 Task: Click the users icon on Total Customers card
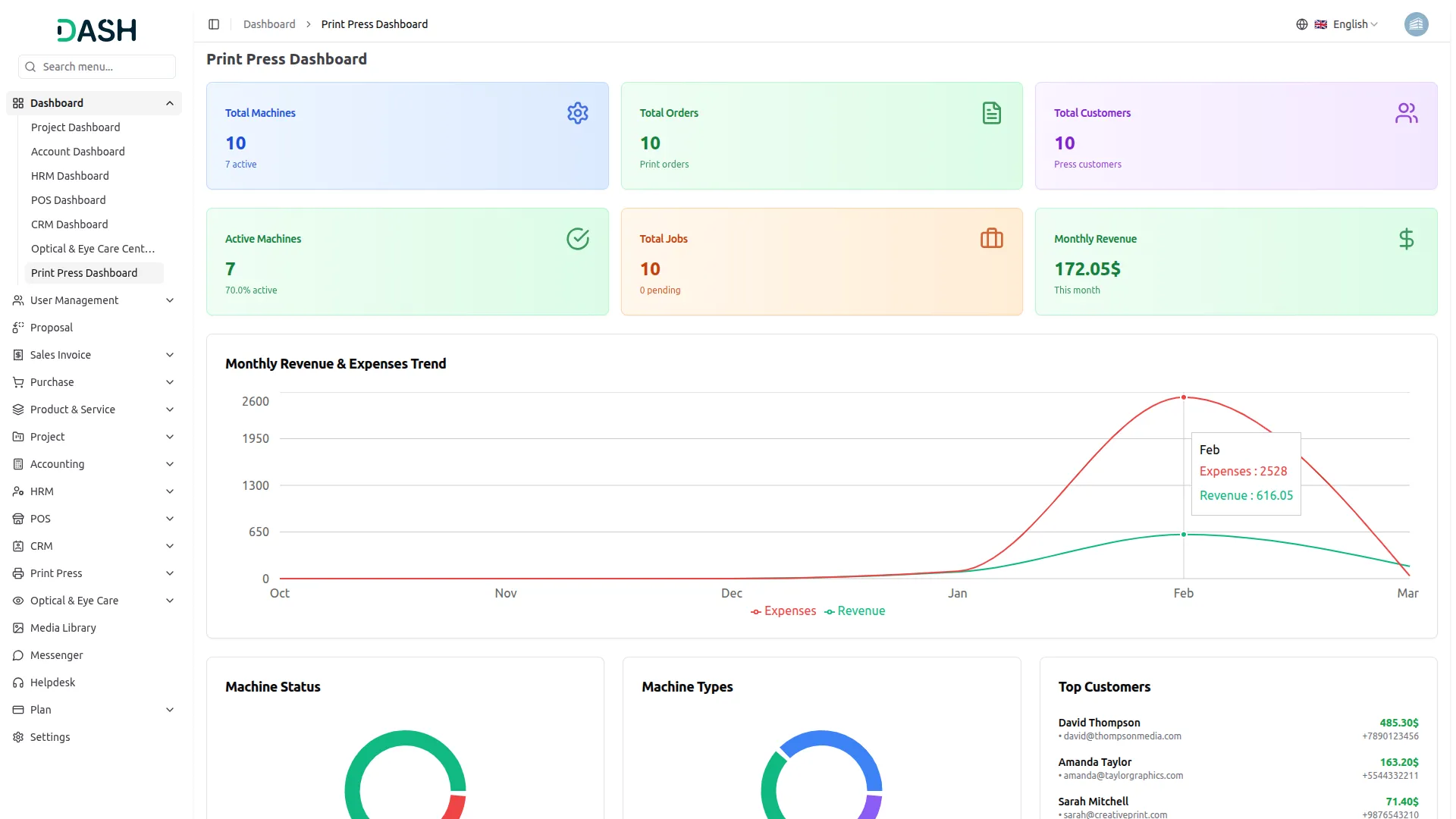tap(1406, 113)
